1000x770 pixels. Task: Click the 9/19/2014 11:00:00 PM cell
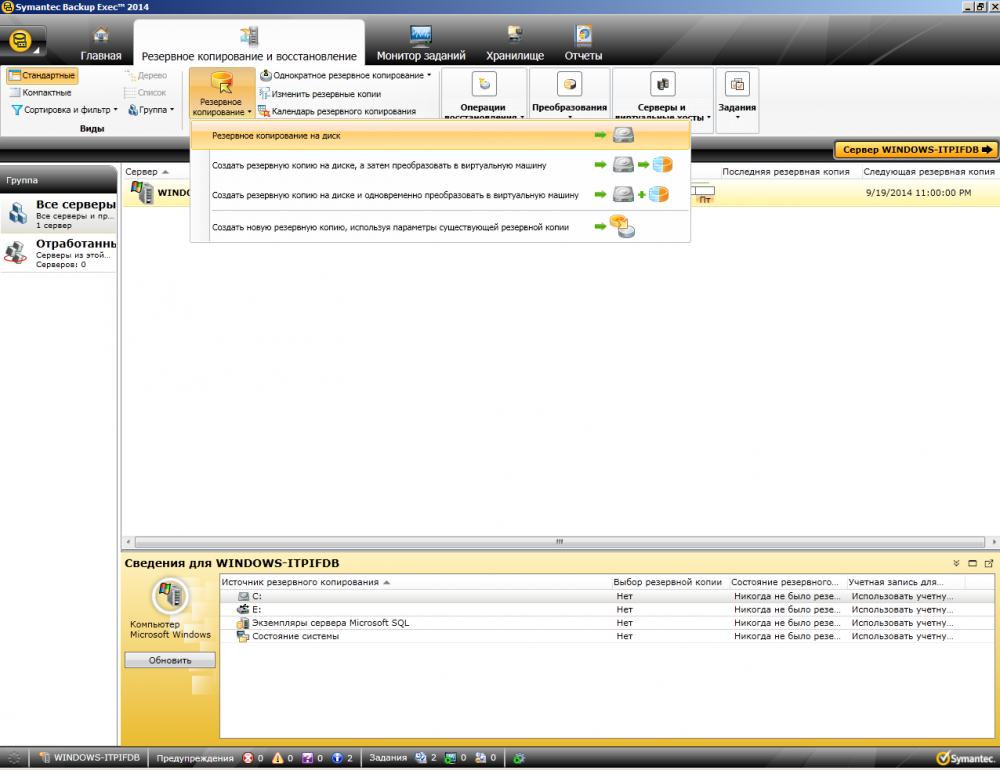[x=918, y=193]
